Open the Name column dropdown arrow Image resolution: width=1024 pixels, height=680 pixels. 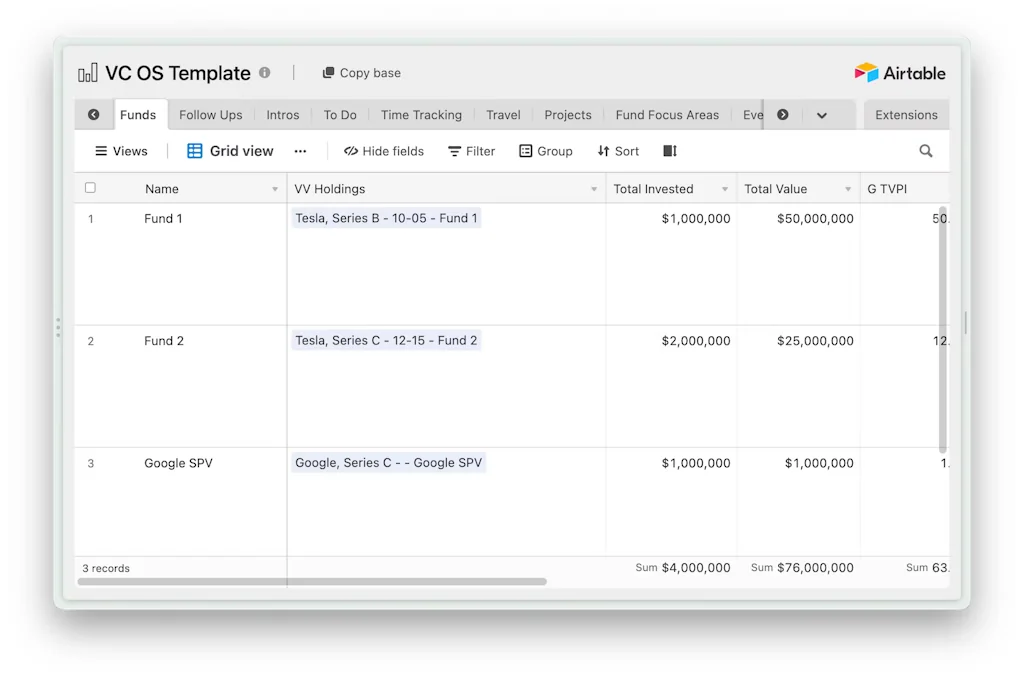click(x=275, y=189)
